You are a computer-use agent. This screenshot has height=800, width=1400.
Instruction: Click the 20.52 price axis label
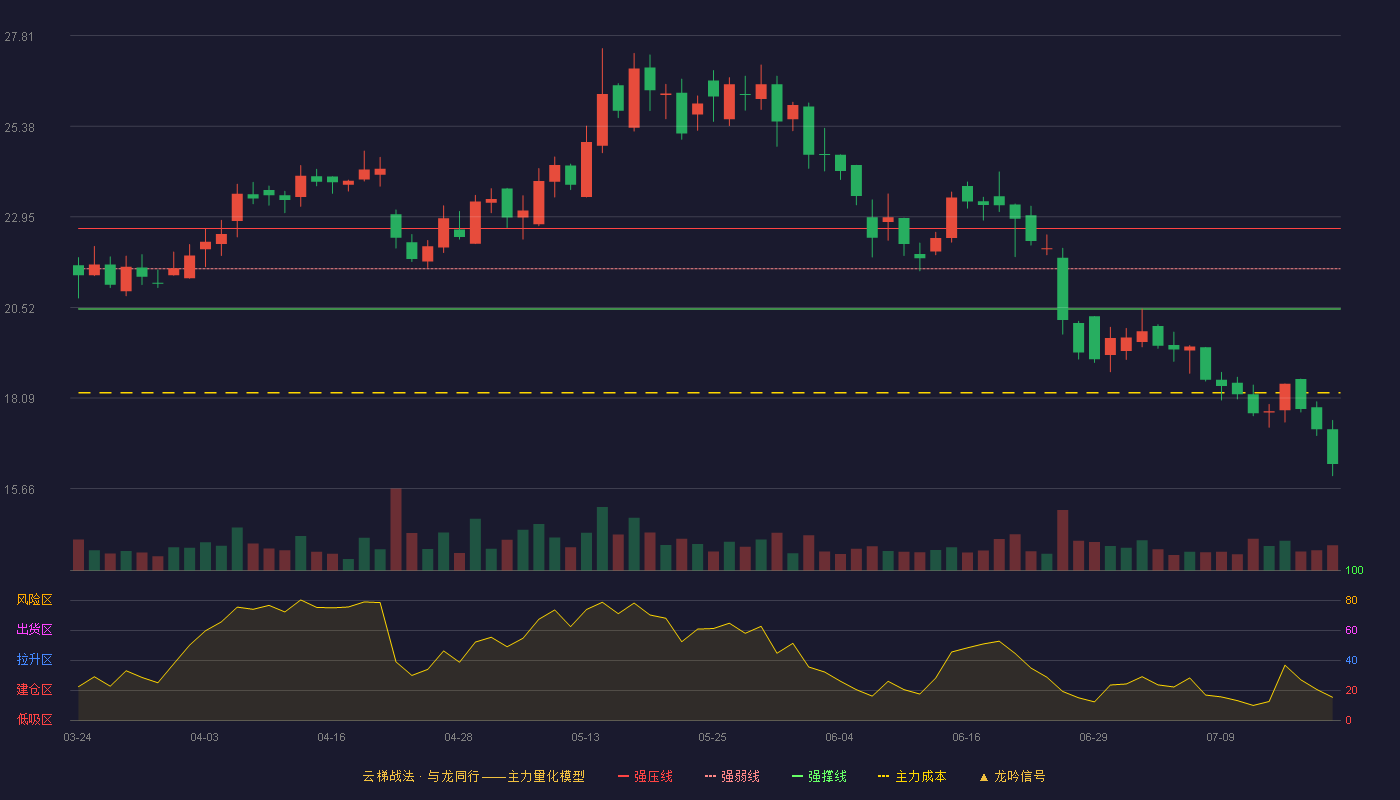click(19, 309)
